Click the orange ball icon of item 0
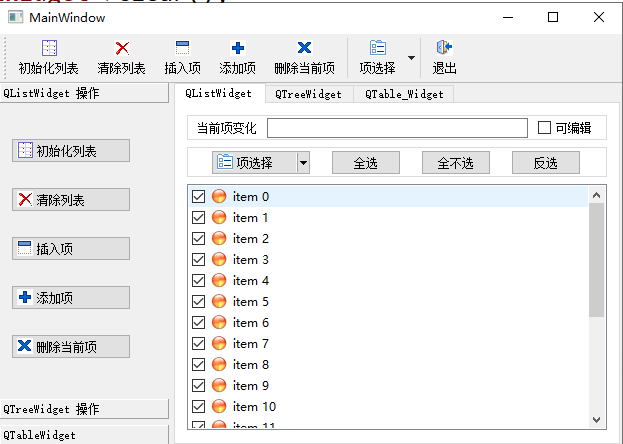 tap(219, 196)
